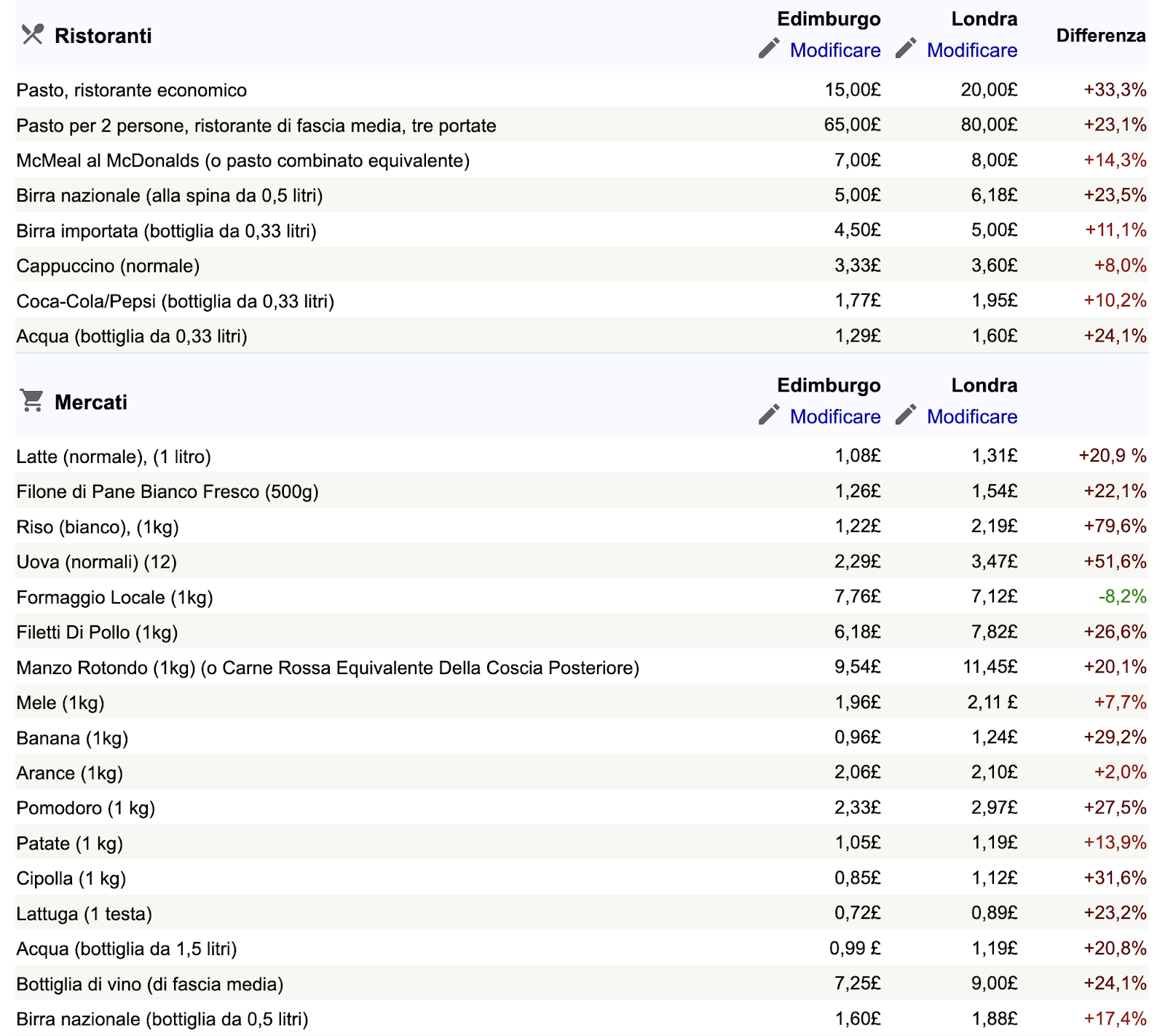1165x1036 pixels.
Task: Click 'Birra importata (bottiglia da 0,33 litri)'
Action: click(167, 231)
